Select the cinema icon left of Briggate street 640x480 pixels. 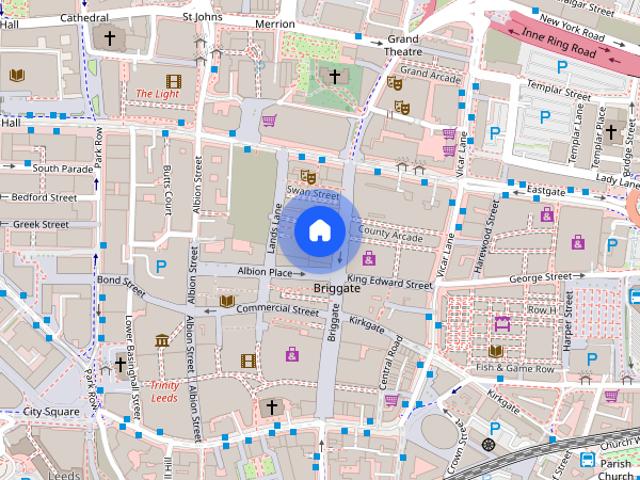[x=247, y=360]
